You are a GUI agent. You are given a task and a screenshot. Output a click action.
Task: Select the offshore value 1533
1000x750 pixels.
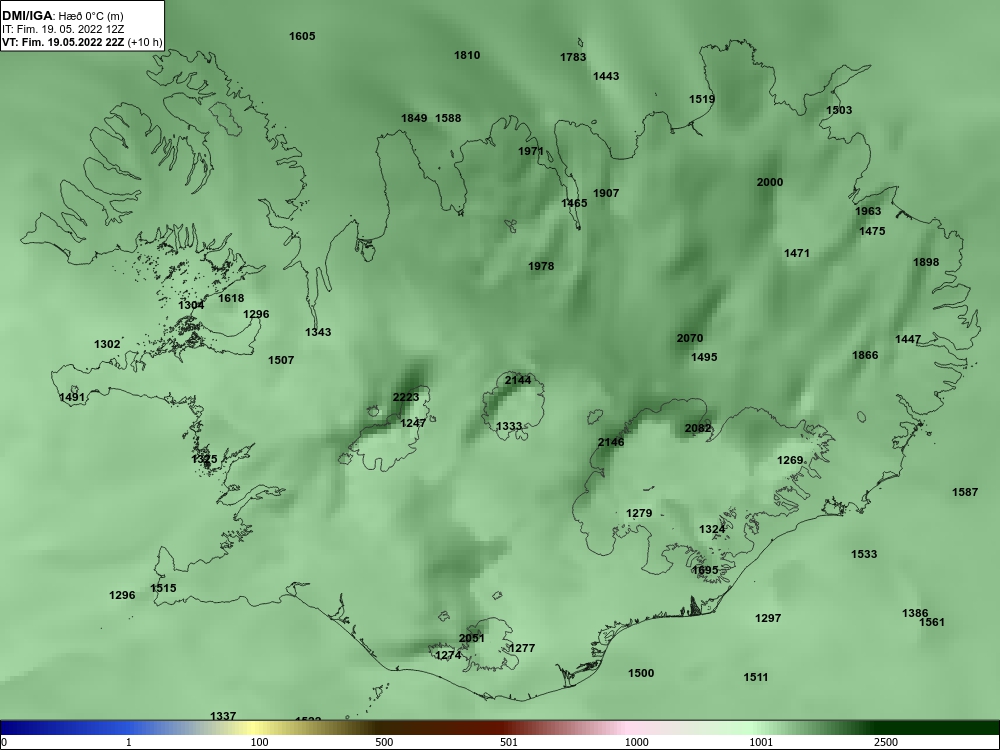pyautogui.click(x=864, y=555)
